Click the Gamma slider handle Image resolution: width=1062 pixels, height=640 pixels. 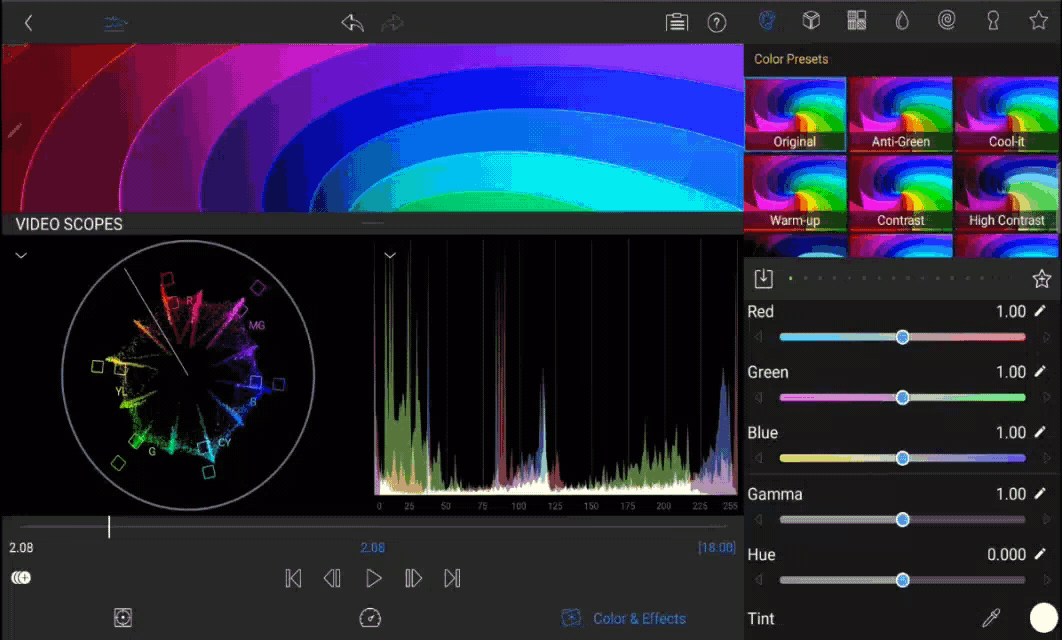[x=902, y=519]
